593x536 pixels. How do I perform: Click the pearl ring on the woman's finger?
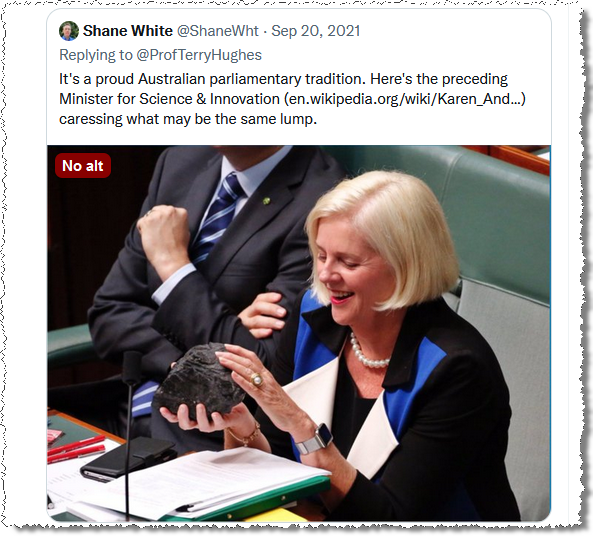pyautogui.click(x=257, y=379)
